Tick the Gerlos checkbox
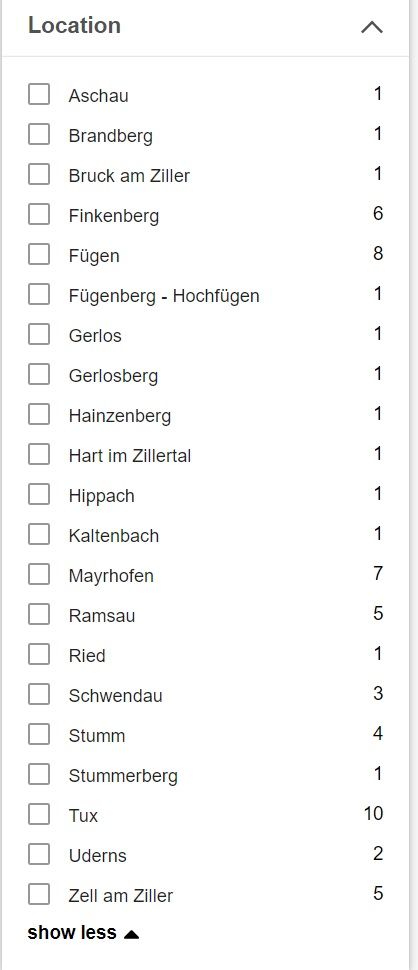 [x=39, y=335]
